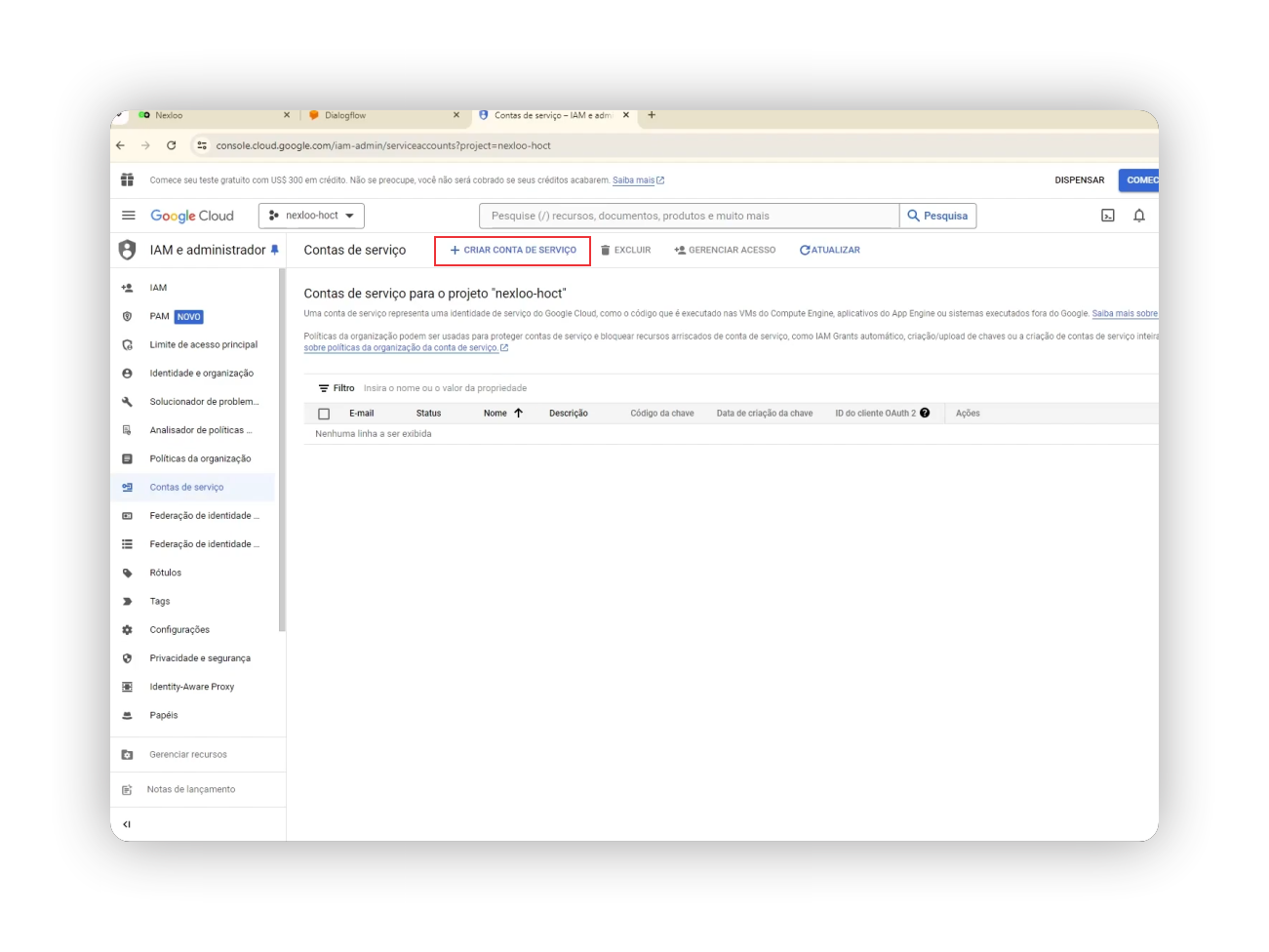1269x952 pixels.
Task: Open Configurações in the sidebar menu
Action: click(x=179, y=630)
